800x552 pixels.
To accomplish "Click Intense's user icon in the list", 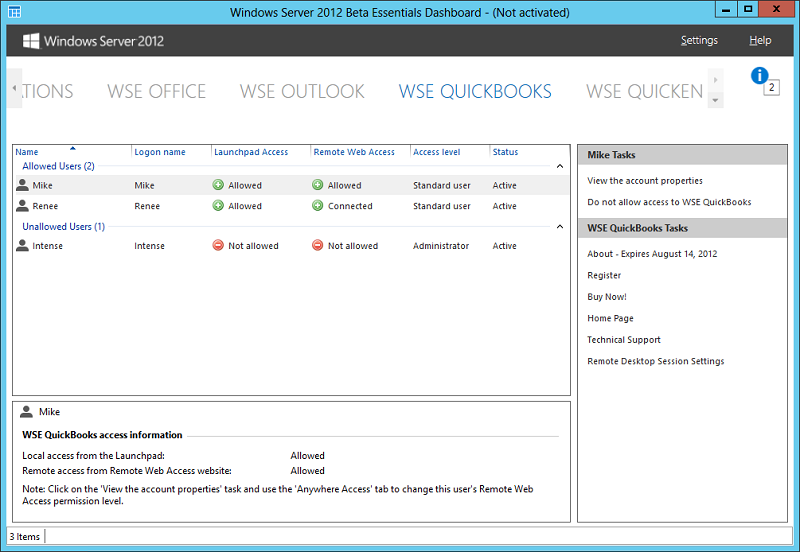I will coord(22,245).
